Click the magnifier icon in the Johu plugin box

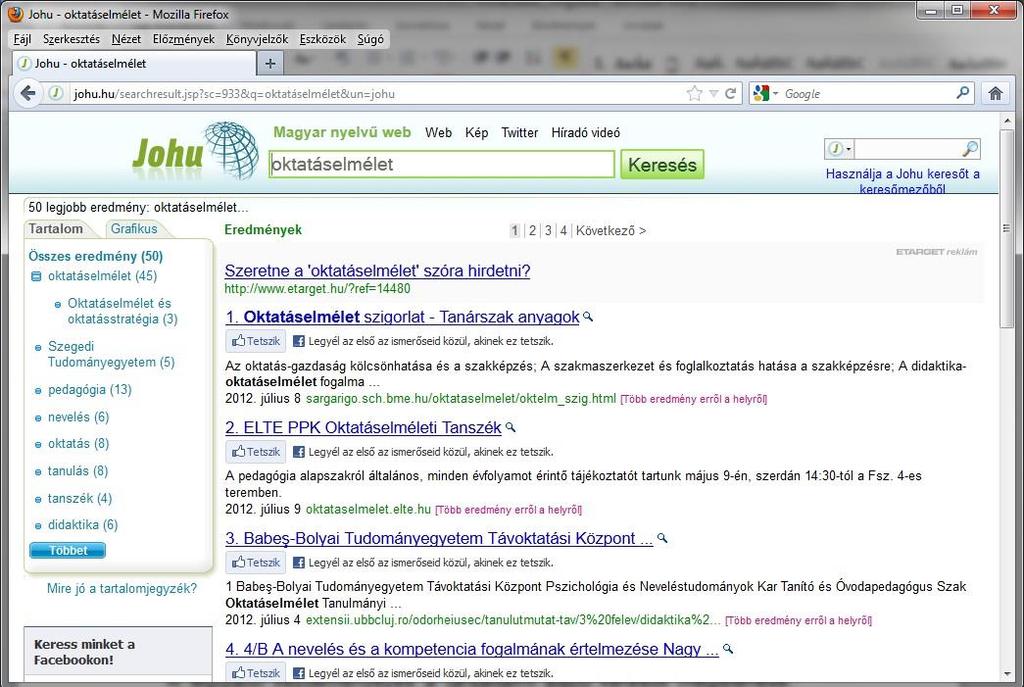pyautogui.click(x=970, y=149)
